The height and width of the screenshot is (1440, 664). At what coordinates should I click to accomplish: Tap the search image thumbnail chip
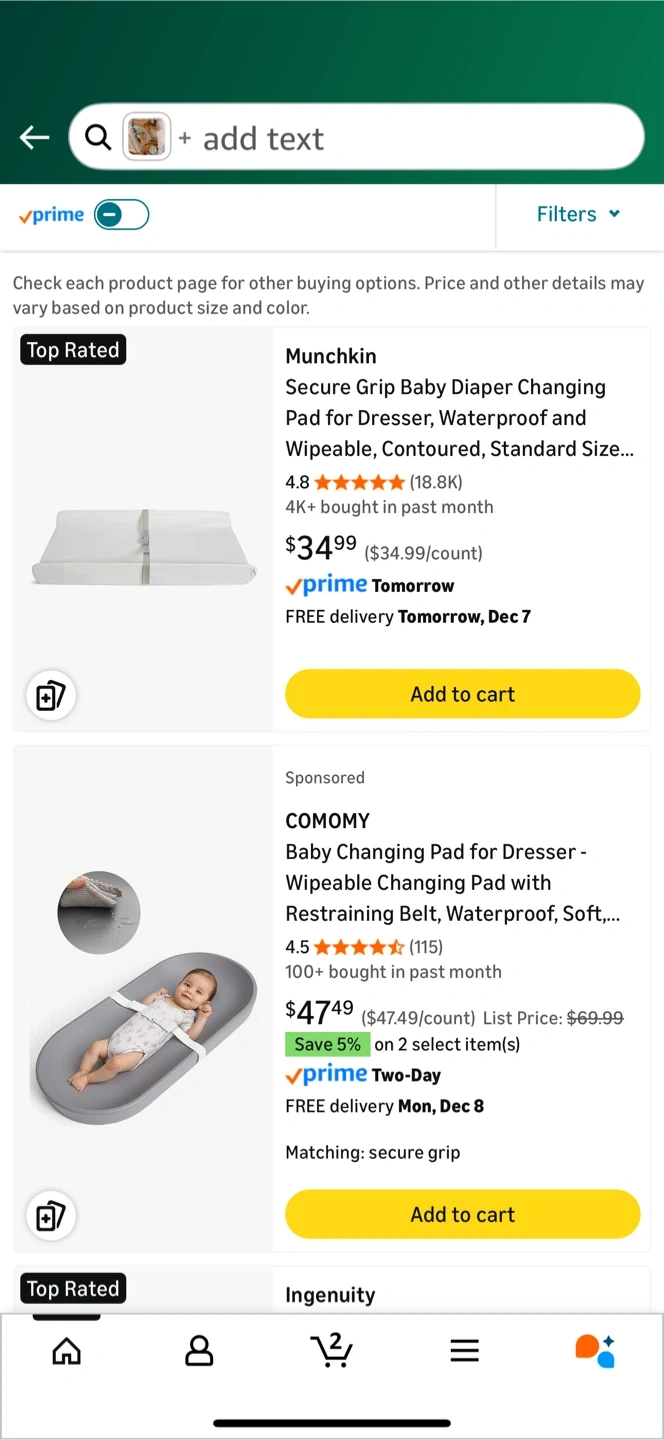click(x=147, y=137)
